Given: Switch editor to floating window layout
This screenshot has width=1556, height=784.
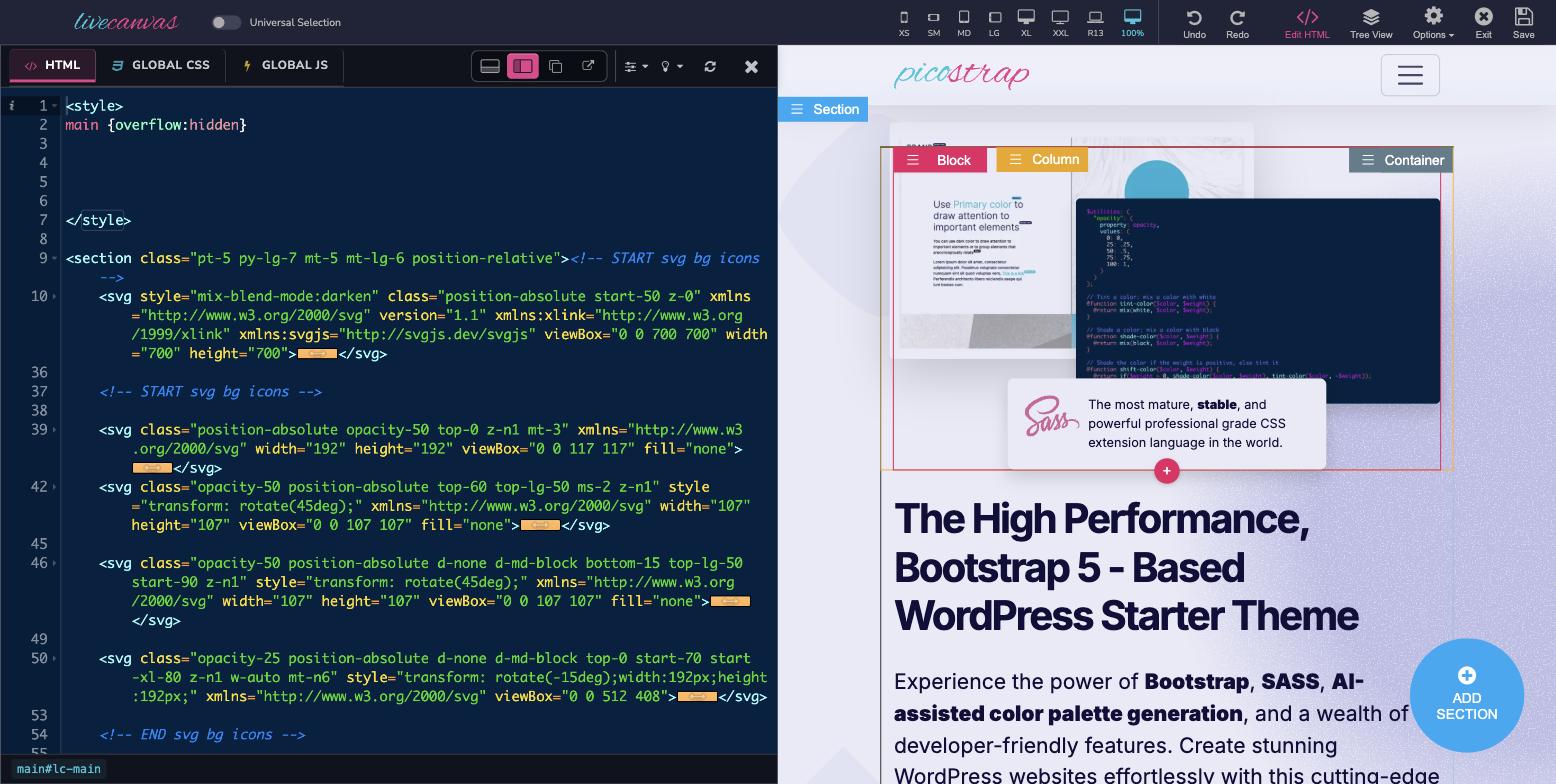Looking at the screenshot, I should [x=556, y=66].
